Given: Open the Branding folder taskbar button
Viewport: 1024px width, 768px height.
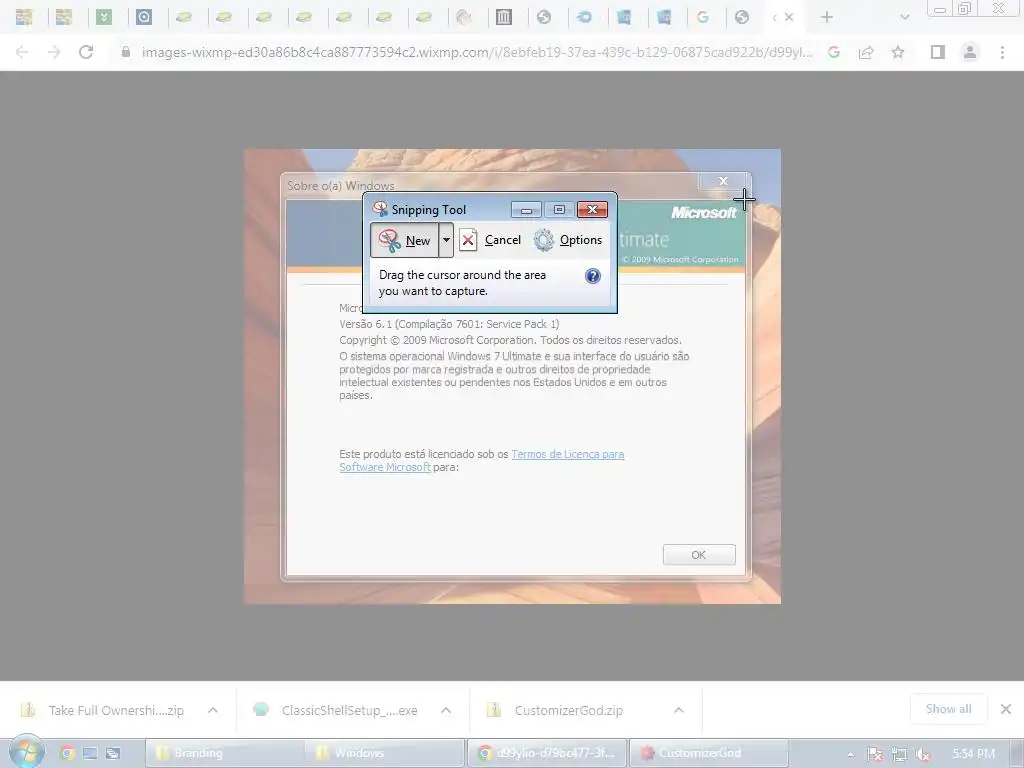Looking at the screenshot, I should (224, 753).
